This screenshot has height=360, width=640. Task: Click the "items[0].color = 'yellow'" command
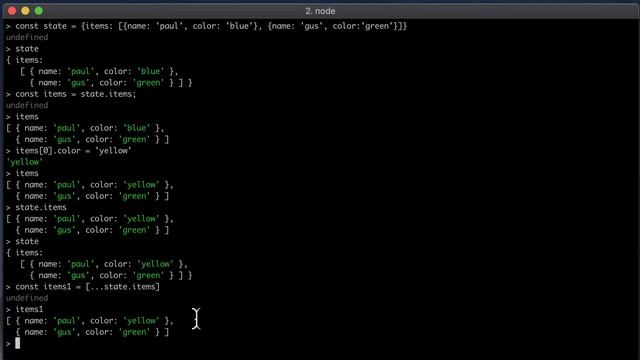pyautogui.click(x=69, y=151)
